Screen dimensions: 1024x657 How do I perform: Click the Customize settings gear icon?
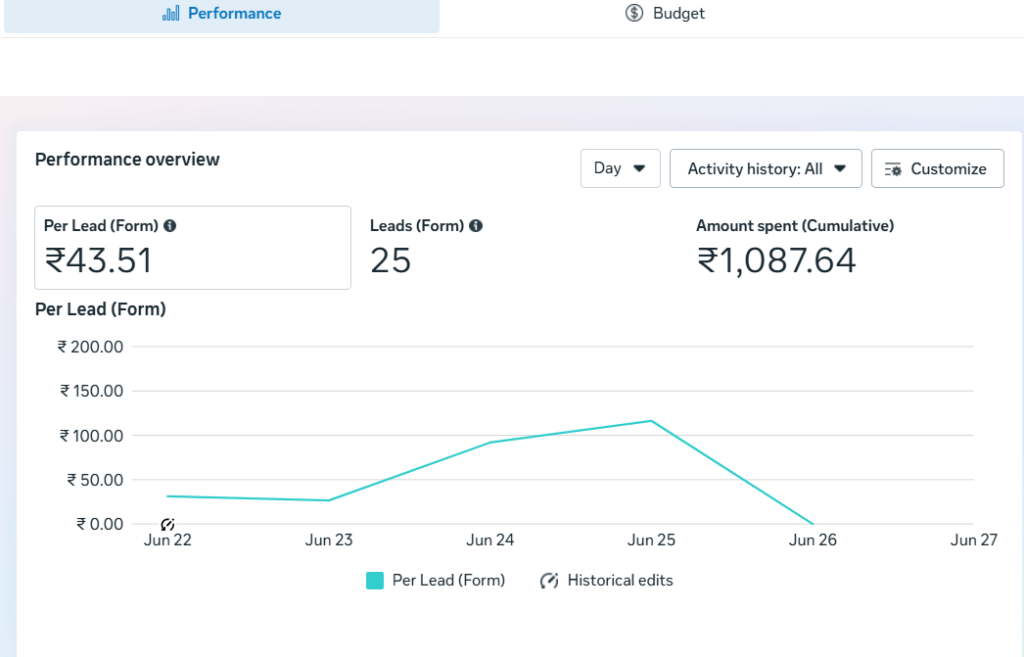(893, 169)
